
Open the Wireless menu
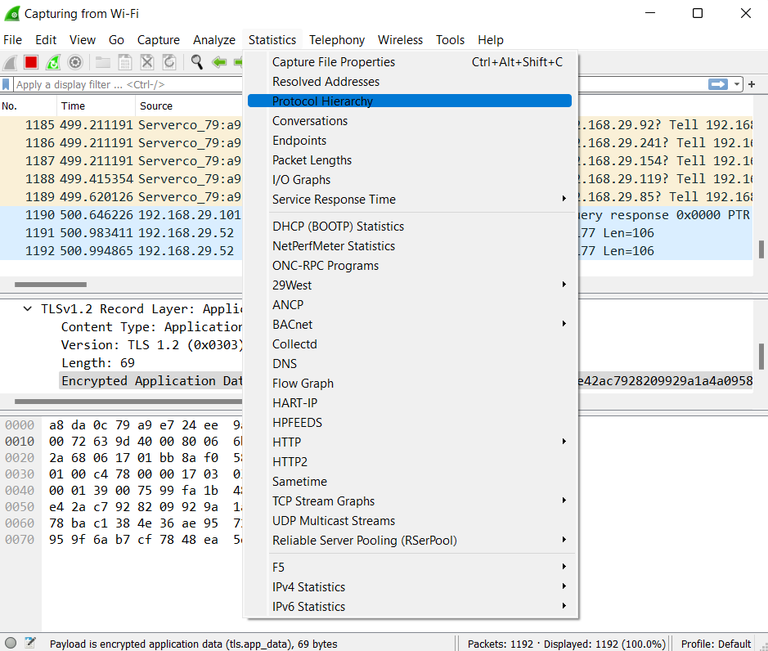[x=400, y=40]
